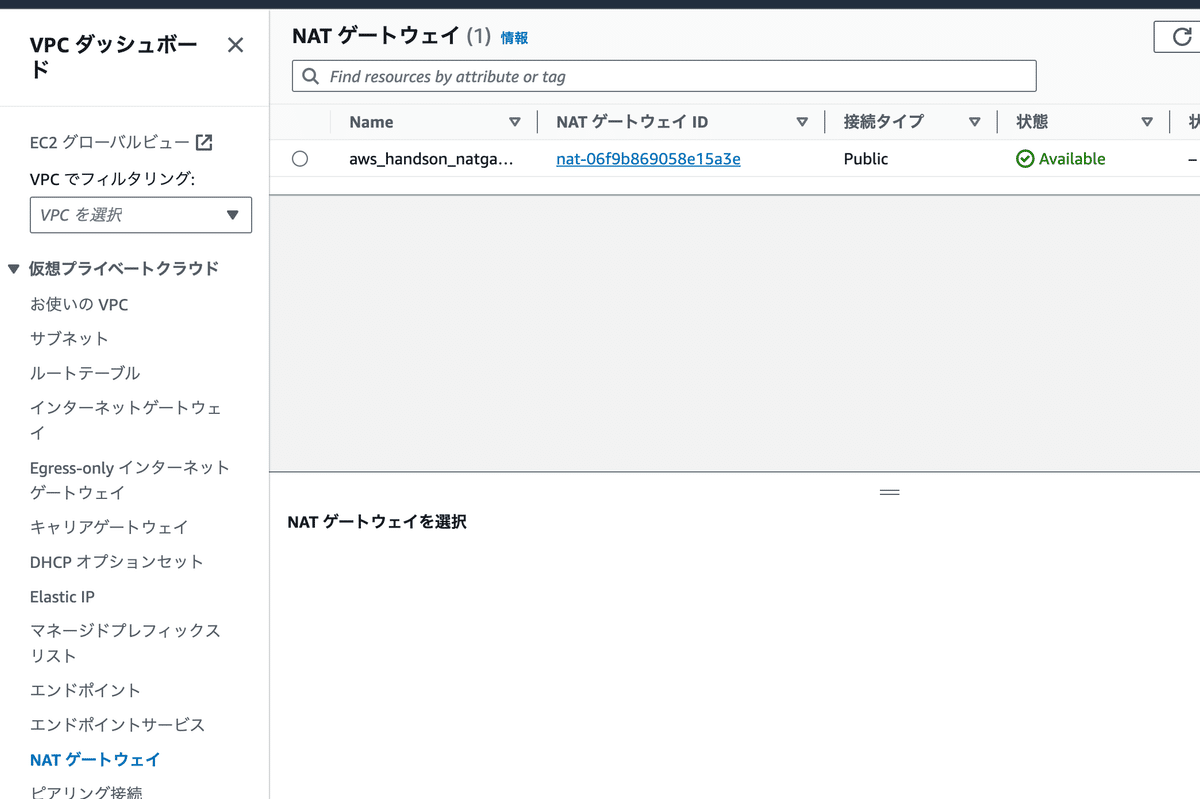This screenshot has width=1200, height=799.
Task: Collapse the 仮想プライベートクラウド section triangle
Action: 13,268
